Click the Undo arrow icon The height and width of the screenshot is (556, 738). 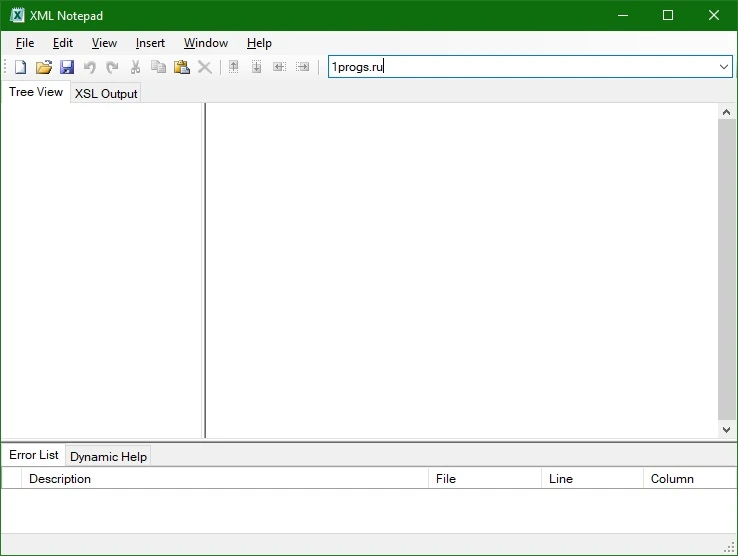[x=89, y=67]
